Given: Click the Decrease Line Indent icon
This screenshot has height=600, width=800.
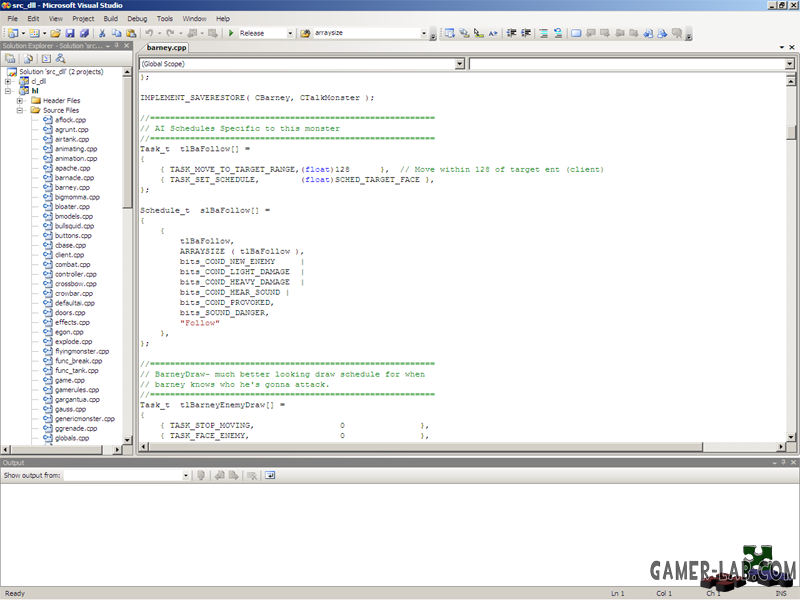Looking at the screenshot, I should tap(511, 33).
